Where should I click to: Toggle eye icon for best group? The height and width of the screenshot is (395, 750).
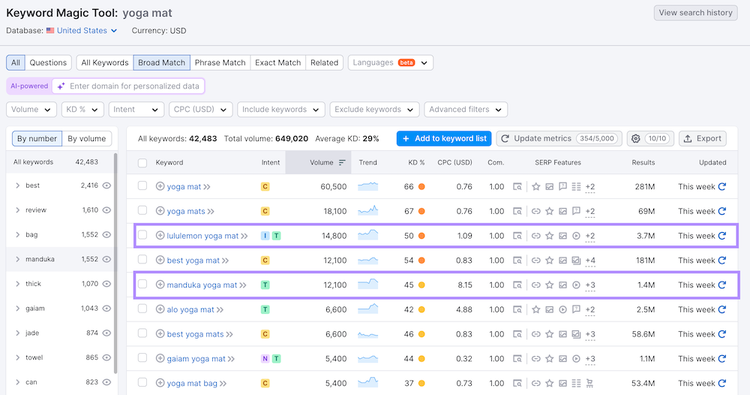(x=107, y=186)
